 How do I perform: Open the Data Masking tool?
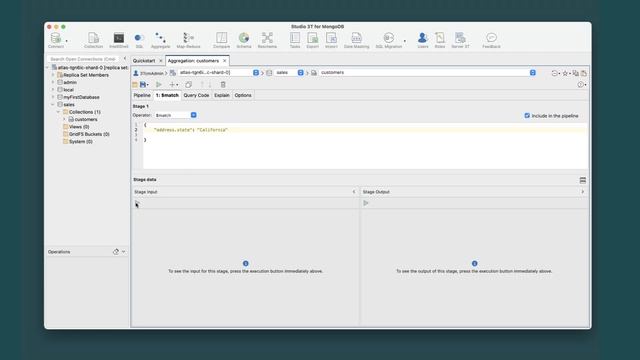[x=356, y=40]
